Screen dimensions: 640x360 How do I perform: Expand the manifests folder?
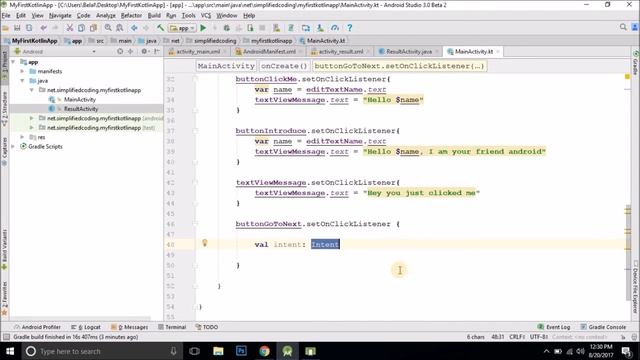click(x=22, y=71)
